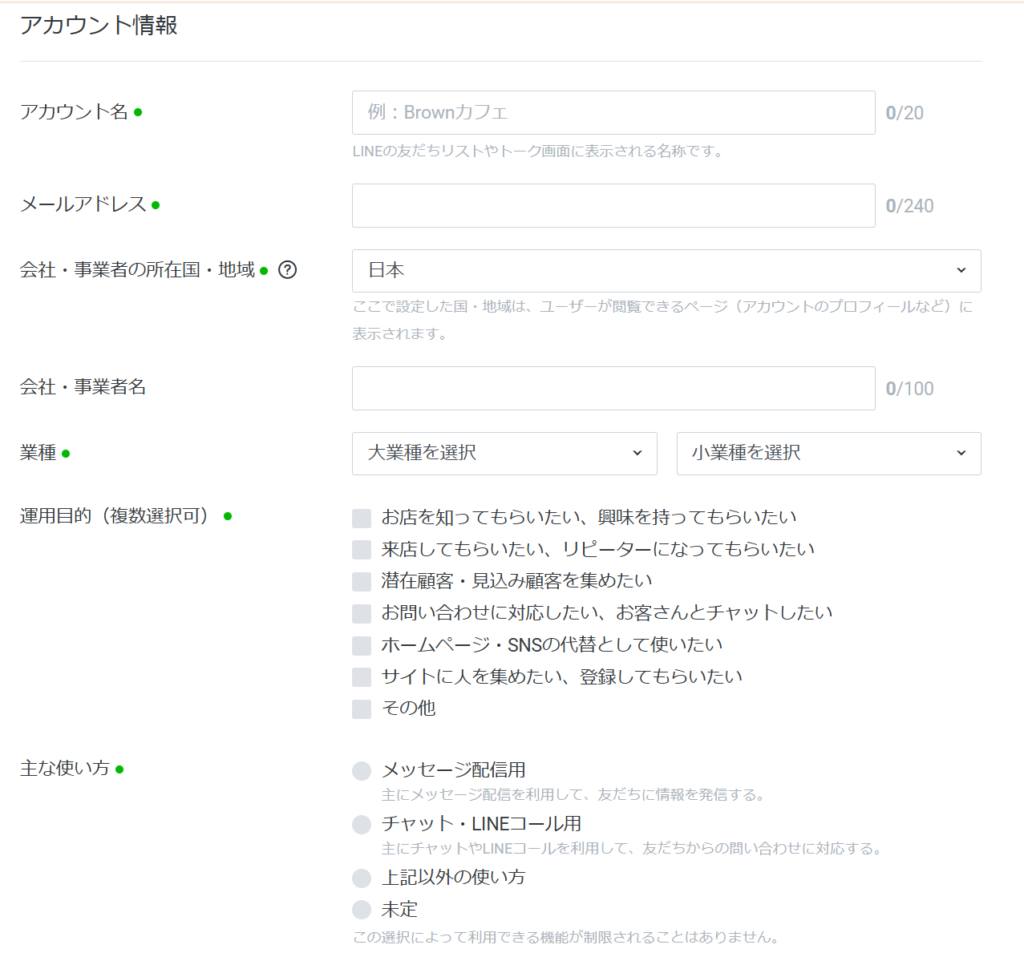The image size is (1024, 953).
Task: Click the help icon beside 所在国・地域
Action: coord(287,270)
